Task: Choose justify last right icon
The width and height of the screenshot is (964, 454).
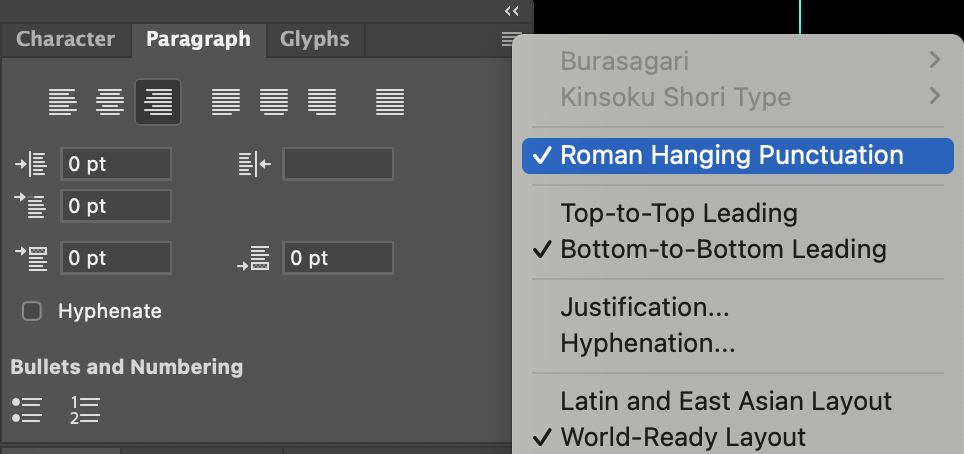Action: pyautogui.click(x=322, y=101)
